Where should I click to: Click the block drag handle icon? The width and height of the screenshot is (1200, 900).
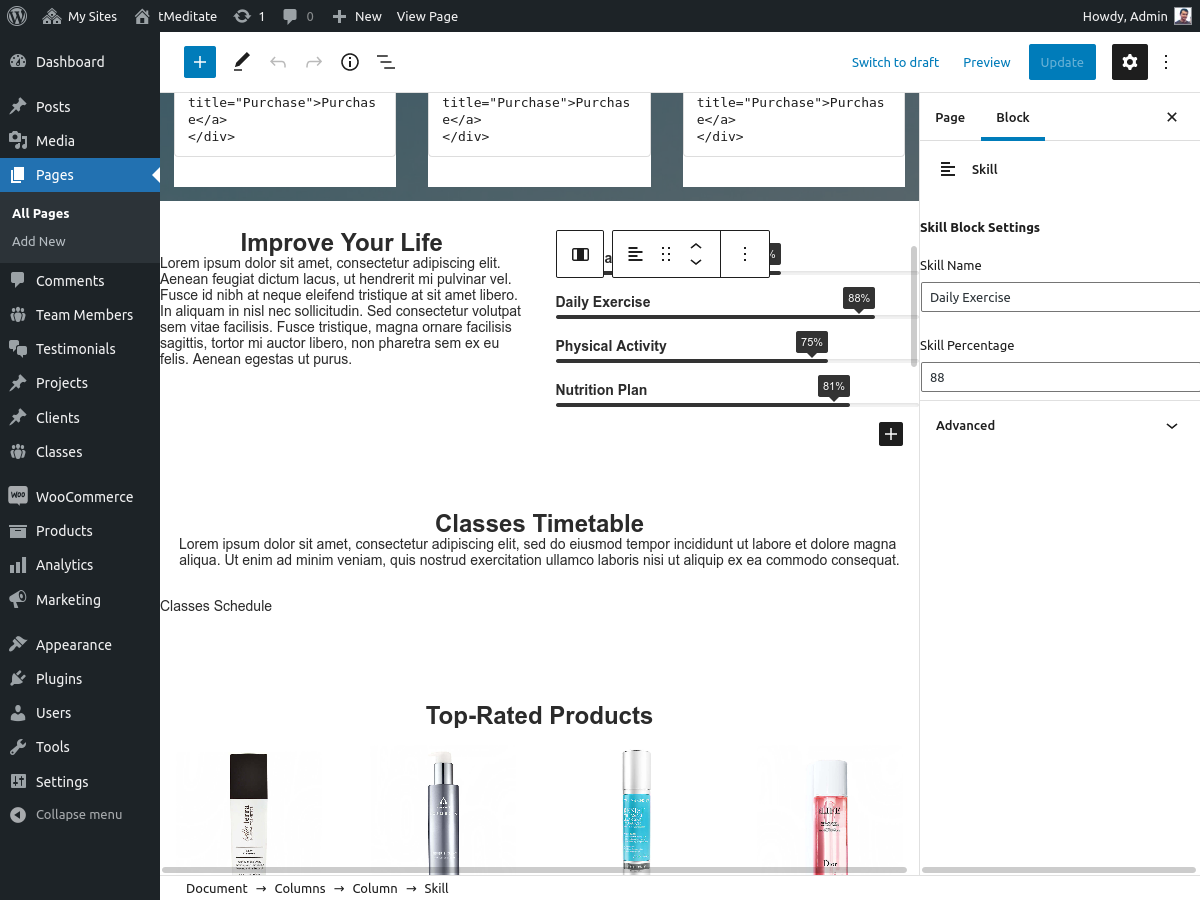click(x=666, y=254)
